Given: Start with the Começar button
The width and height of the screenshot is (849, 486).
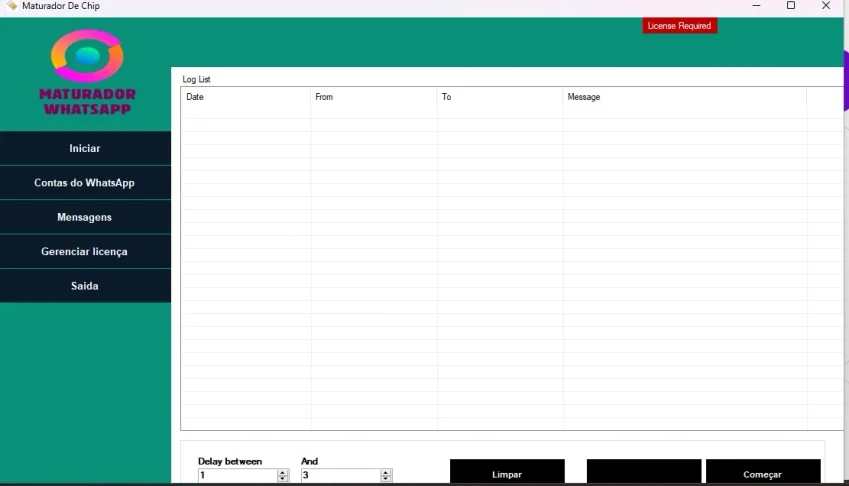Looking at the screenshot, I should pyautogui.click(x=762, y=472).
